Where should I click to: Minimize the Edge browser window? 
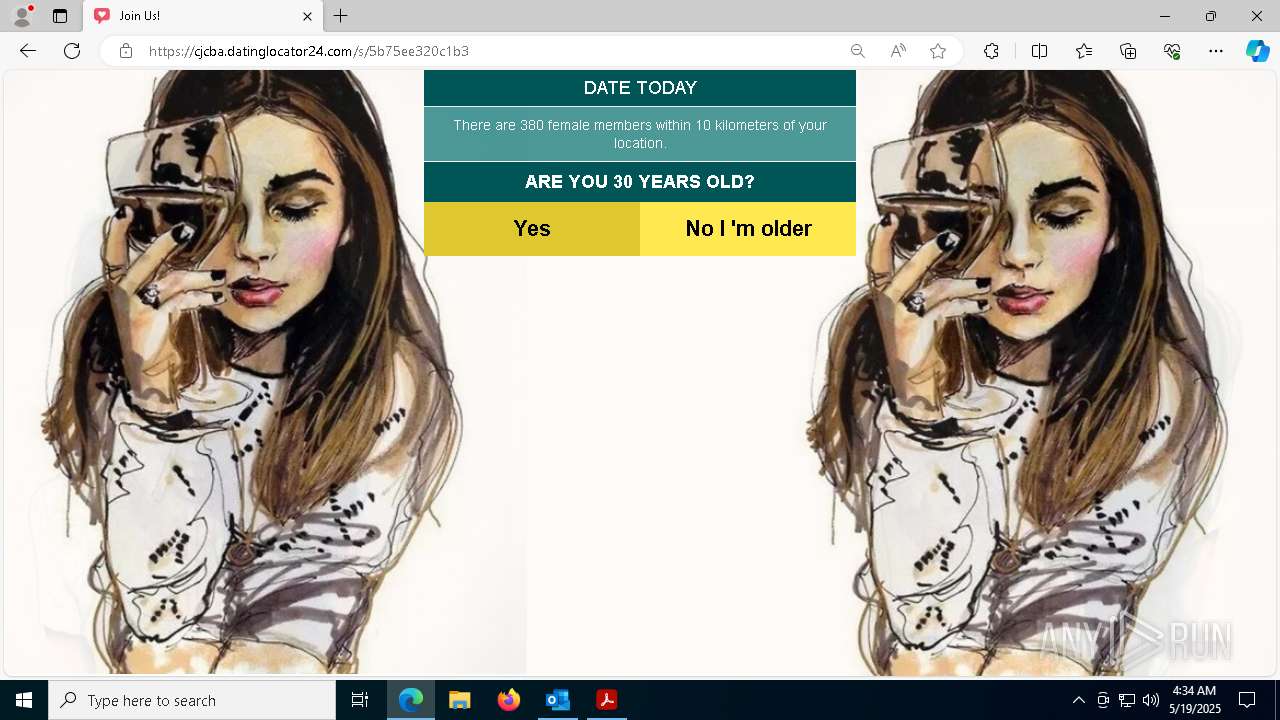point(1165,16)
